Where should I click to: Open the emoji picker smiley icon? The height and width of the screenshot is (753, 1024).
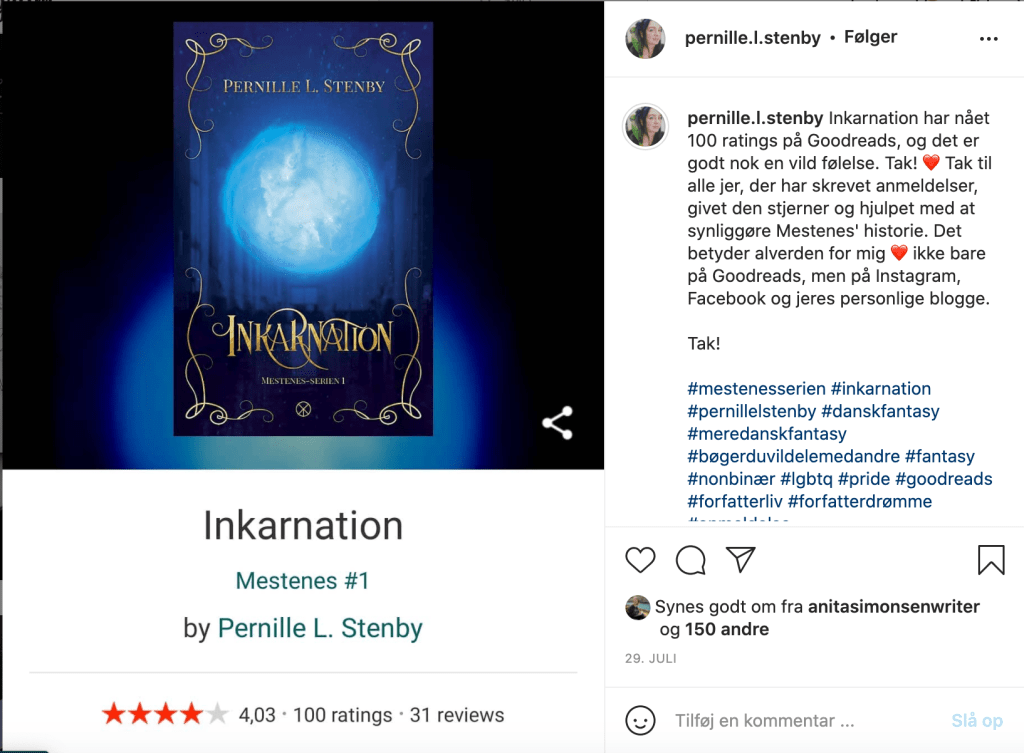[x=640, y=720]
